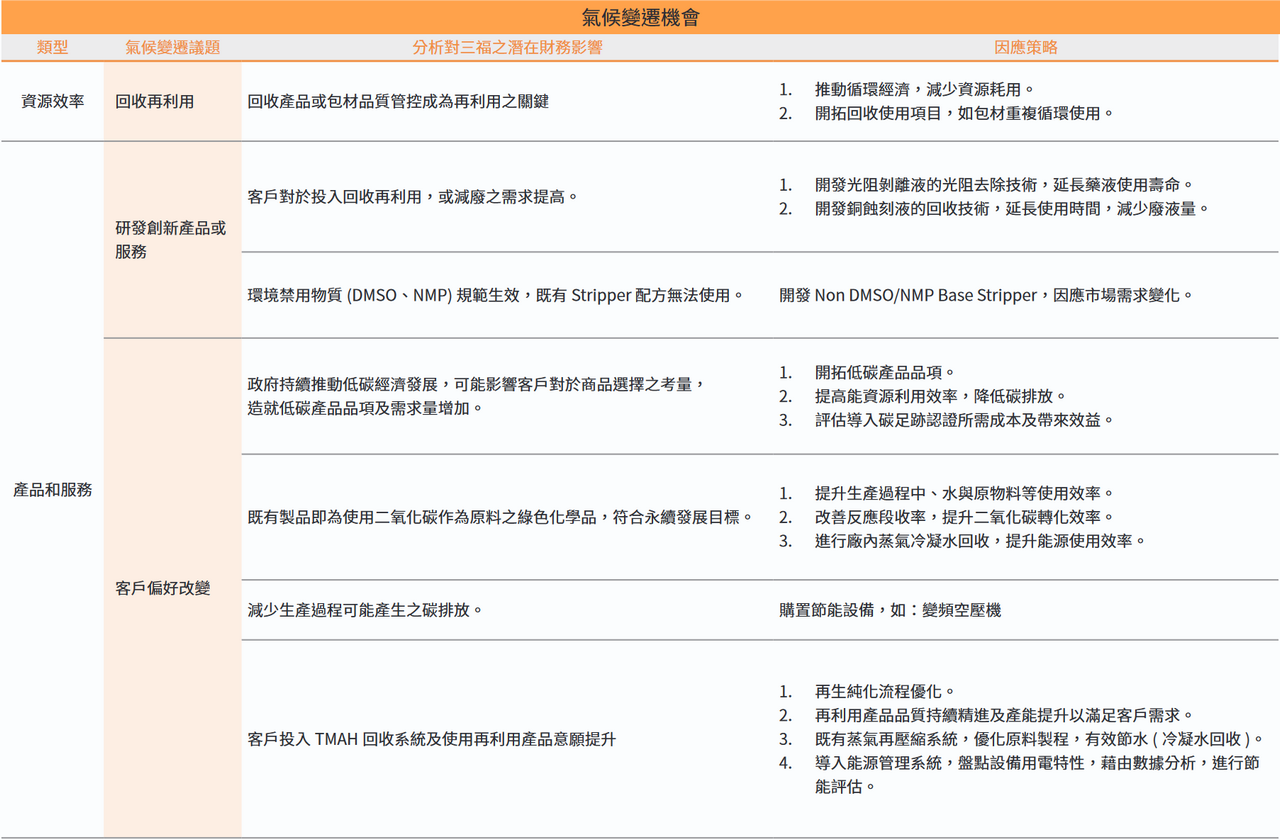Image resolution: width=1280 pixels, height=840 pixels.
Task: Select the 產品和服務 type cell
Action: pos(52,490)
